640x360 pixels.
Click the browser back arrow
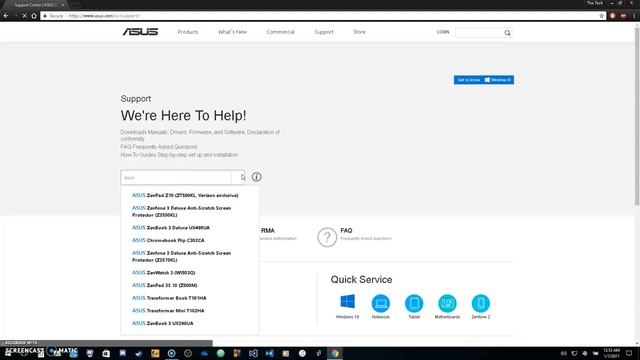click(x=6, y=16)
